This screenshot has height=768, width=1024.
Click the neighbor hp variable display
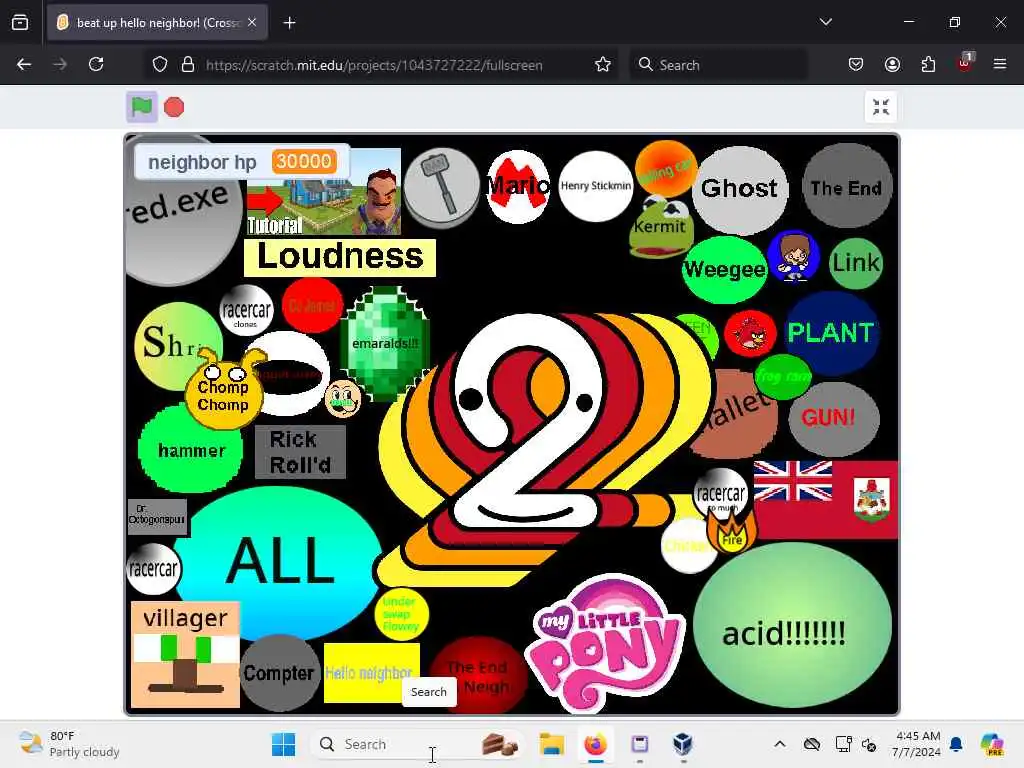[x=242, y=161]
